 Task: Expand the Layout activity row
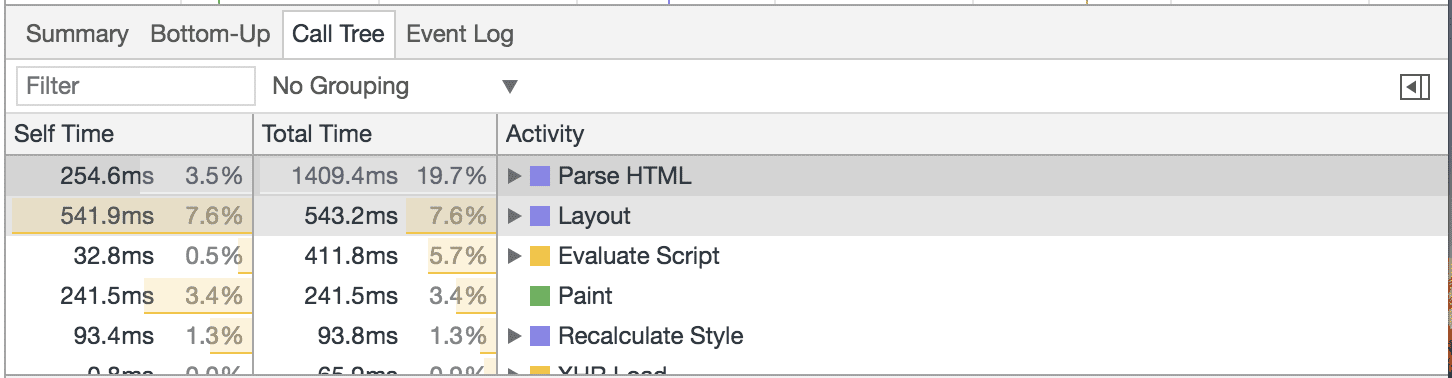click(515, 216)
